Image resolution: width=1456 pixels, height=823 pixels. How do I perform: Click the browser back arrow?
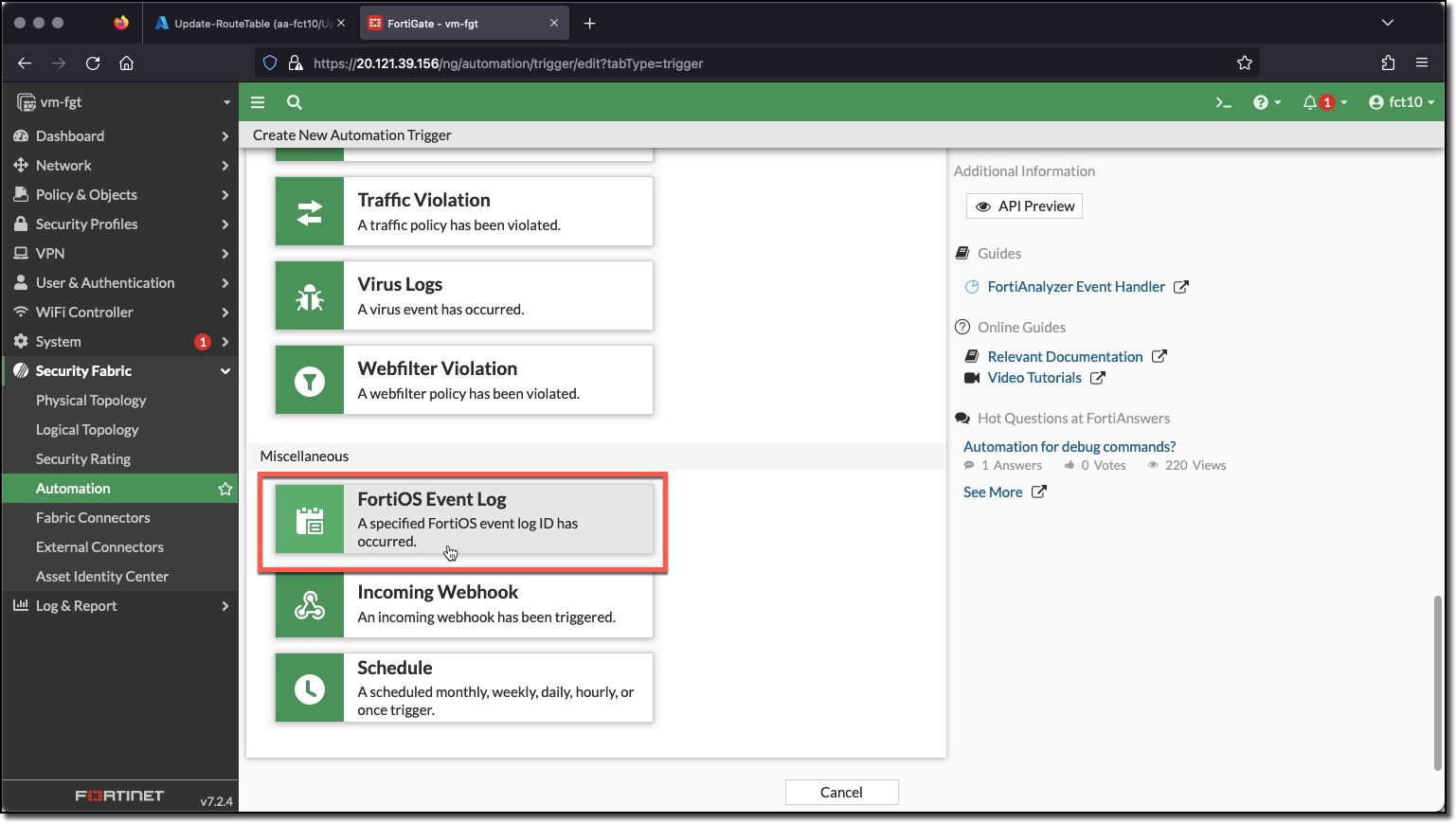(25, 63)
